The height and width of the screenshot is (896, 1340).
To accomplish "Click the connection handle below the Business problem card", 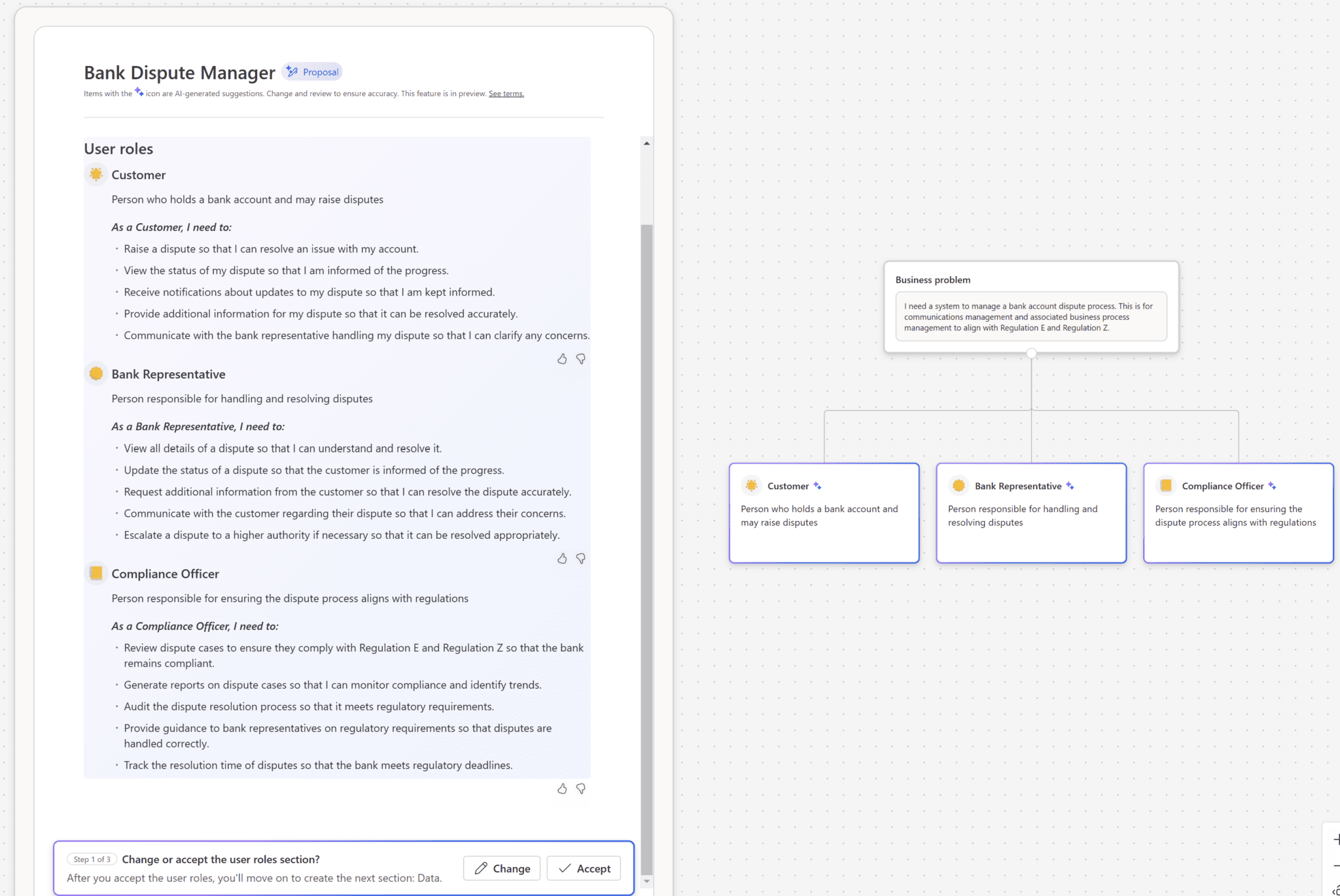I will (1031, 353).
